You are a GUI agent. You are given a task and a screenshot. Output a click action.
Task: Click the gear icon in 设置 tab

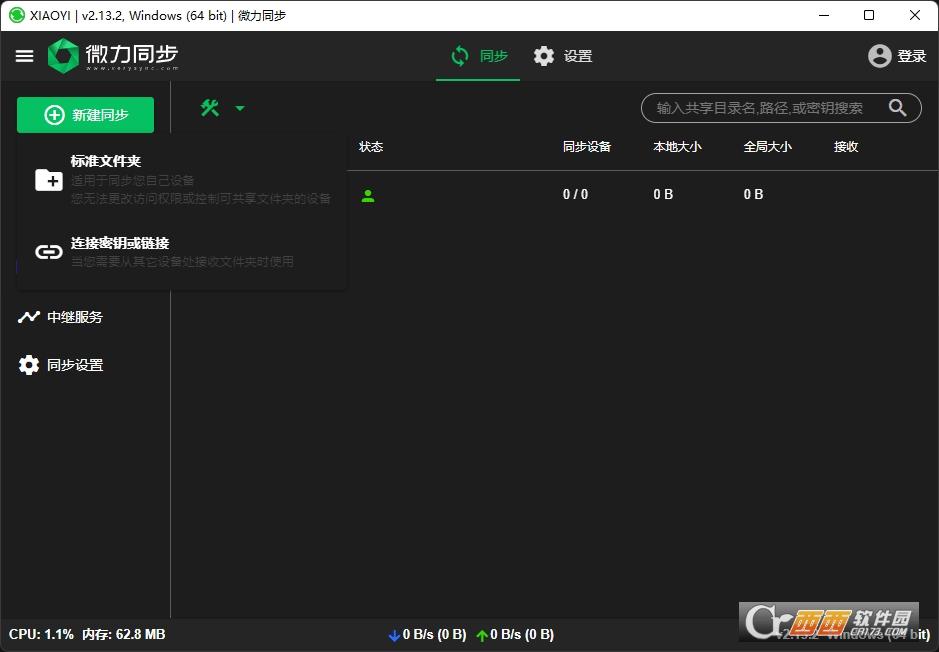544,56
